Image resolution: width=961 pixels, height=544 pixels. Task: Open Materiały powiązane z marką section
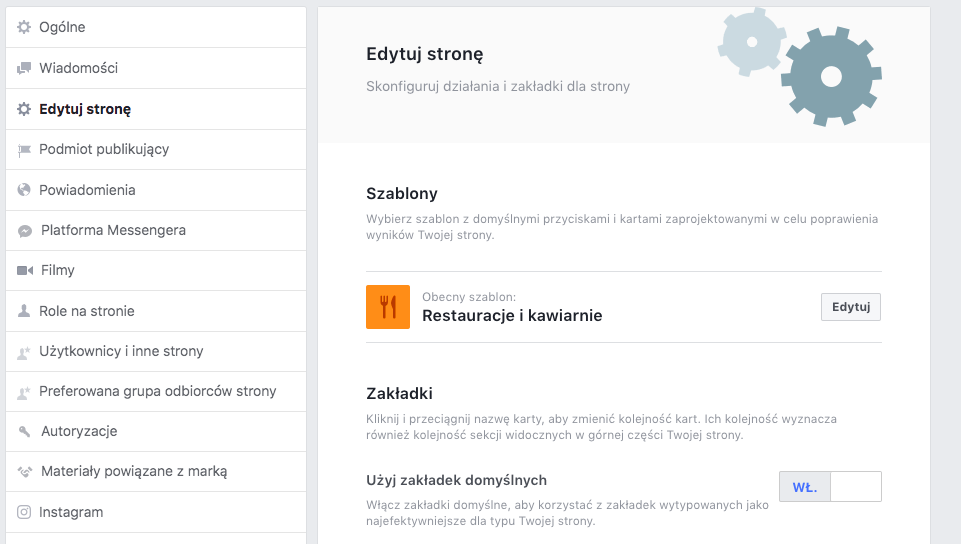coord(134,471)
